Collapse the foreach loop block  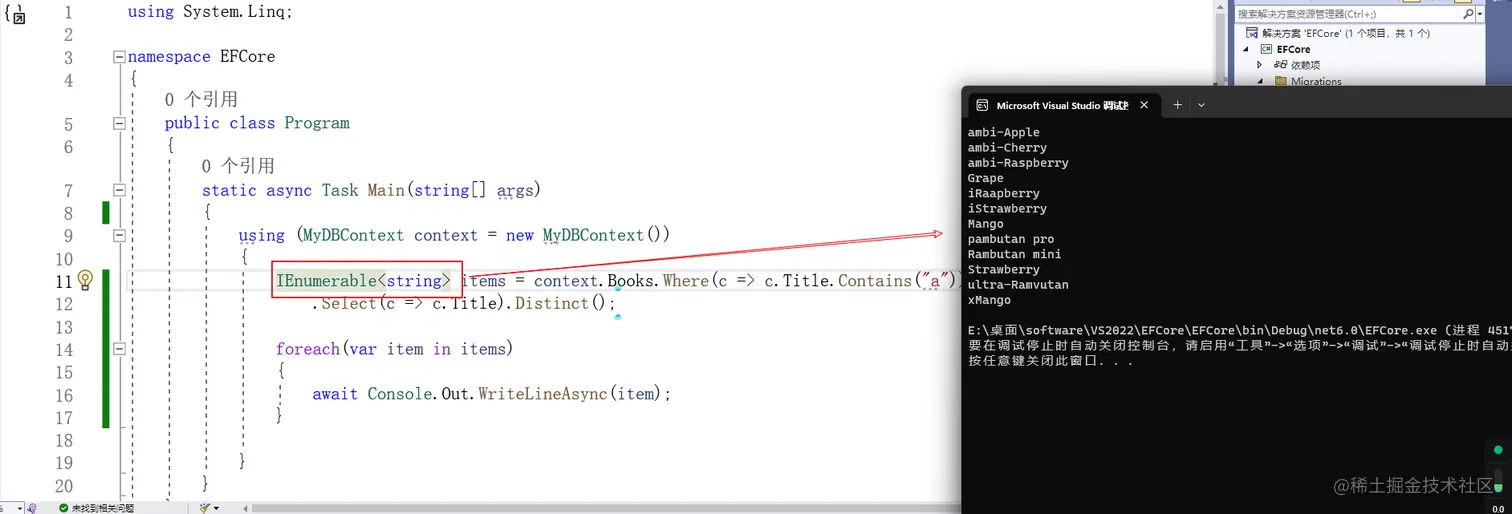click(x=120, y=349)
